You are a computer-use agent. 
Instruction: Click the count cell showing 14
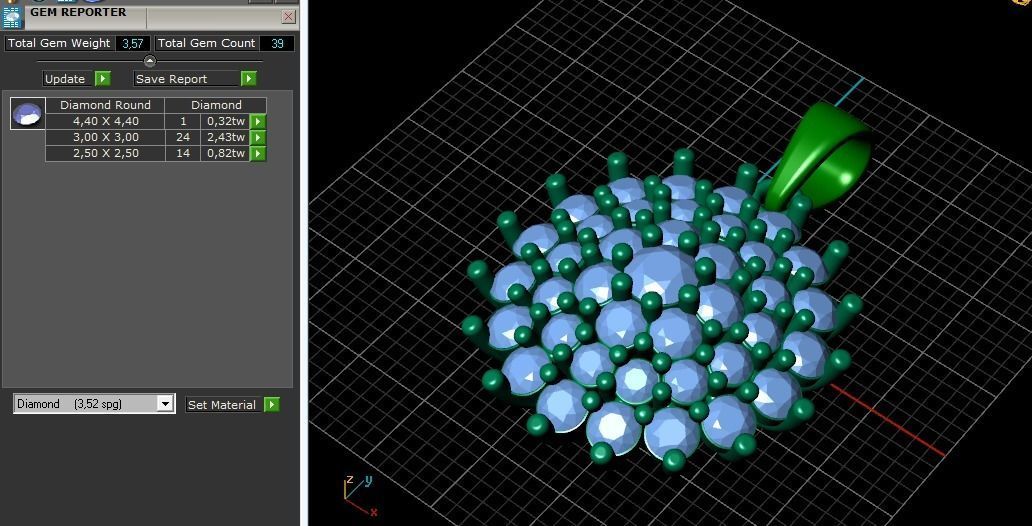click(x=183, y=153)
